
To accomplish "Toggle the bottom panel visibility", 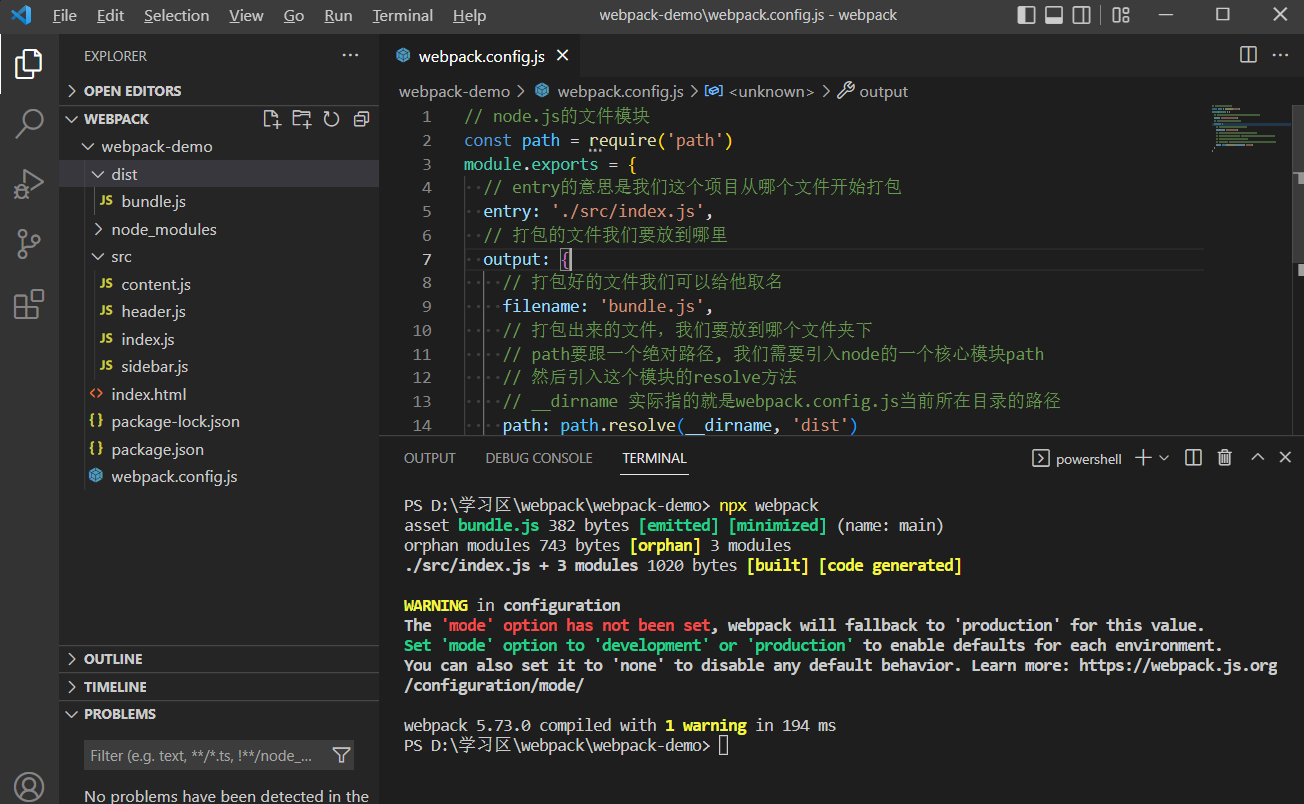I will (x=1054, y=15).
